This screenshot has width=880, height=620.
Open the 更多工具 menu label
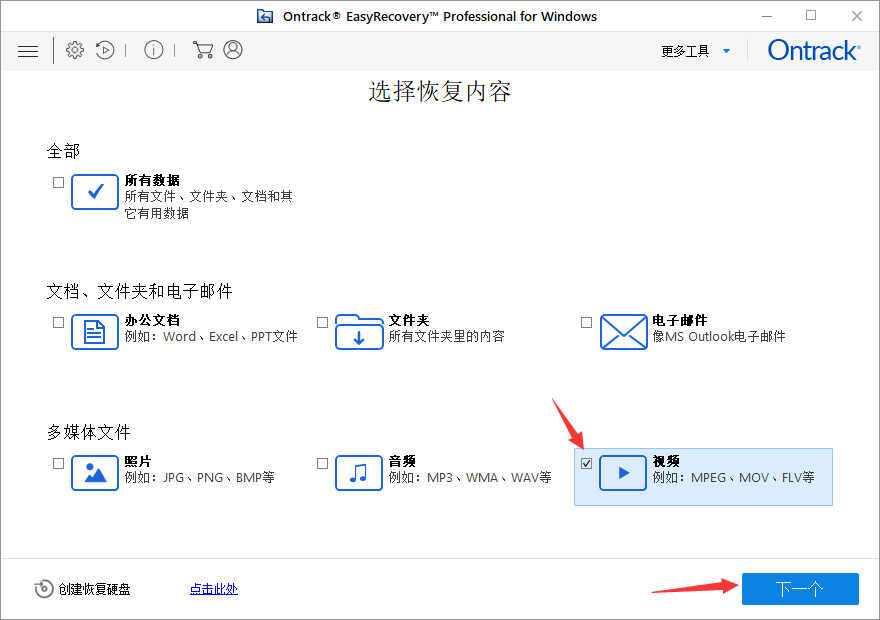[685, 51]
